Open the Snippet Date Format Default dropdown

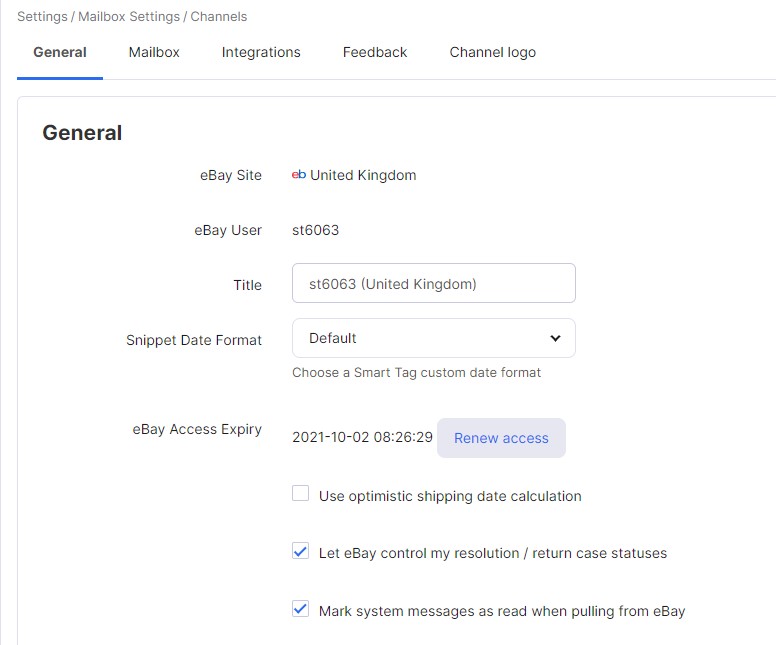(x=434, y=338)
